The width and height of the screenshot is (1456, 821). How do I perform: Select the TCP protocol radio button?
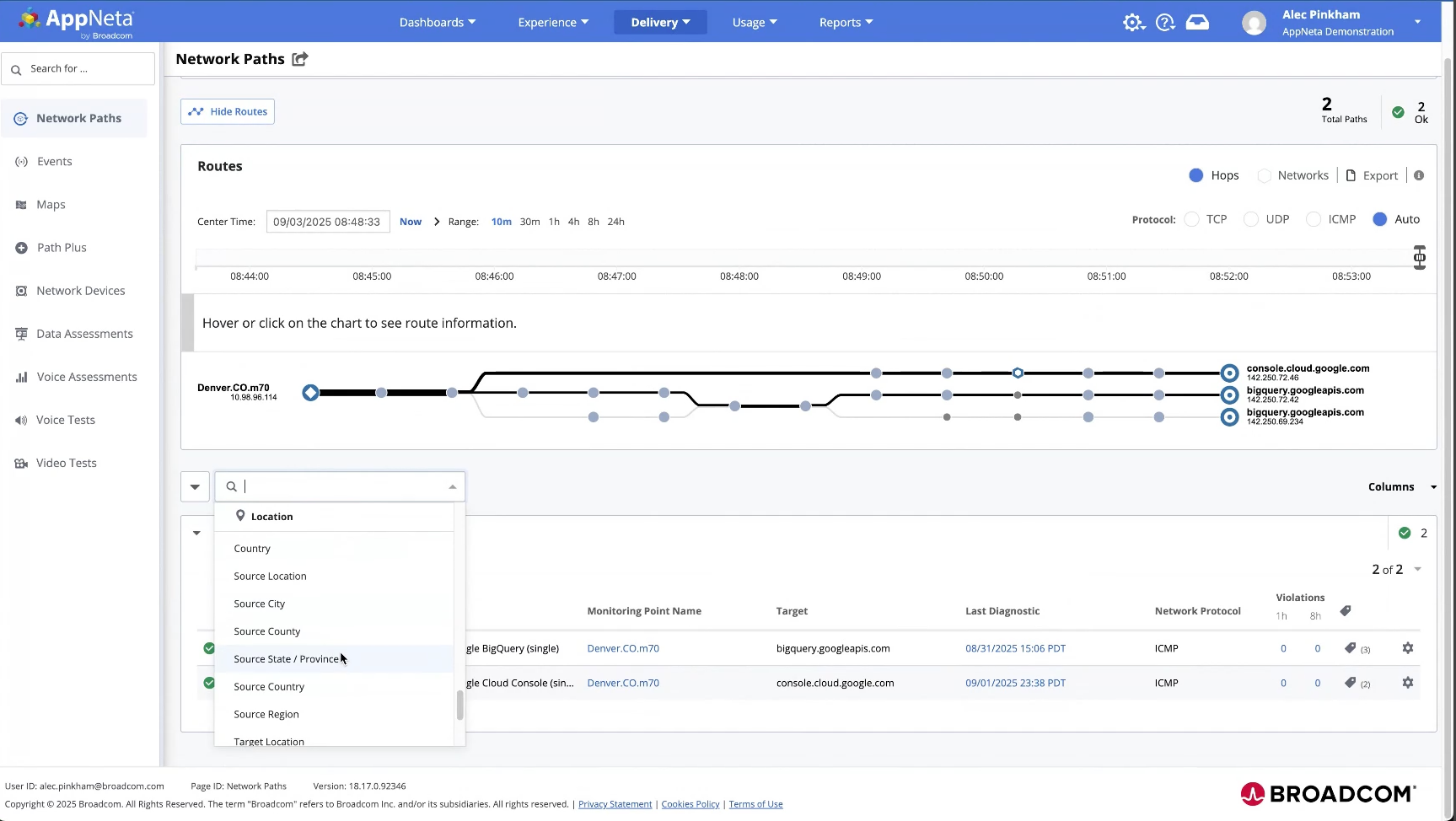point(1191,219)
